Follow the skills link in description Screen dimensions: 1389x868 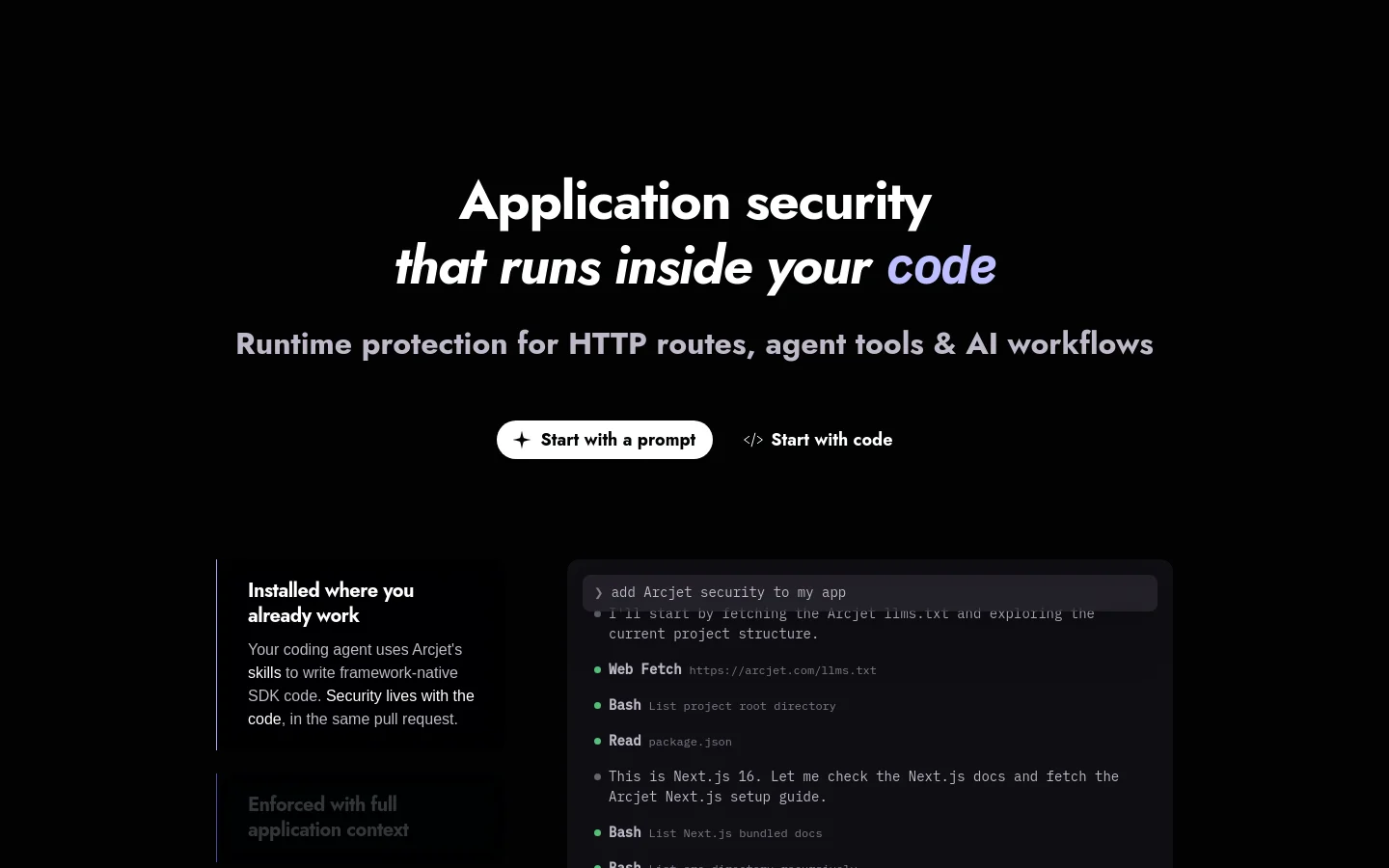pos(264,672)
